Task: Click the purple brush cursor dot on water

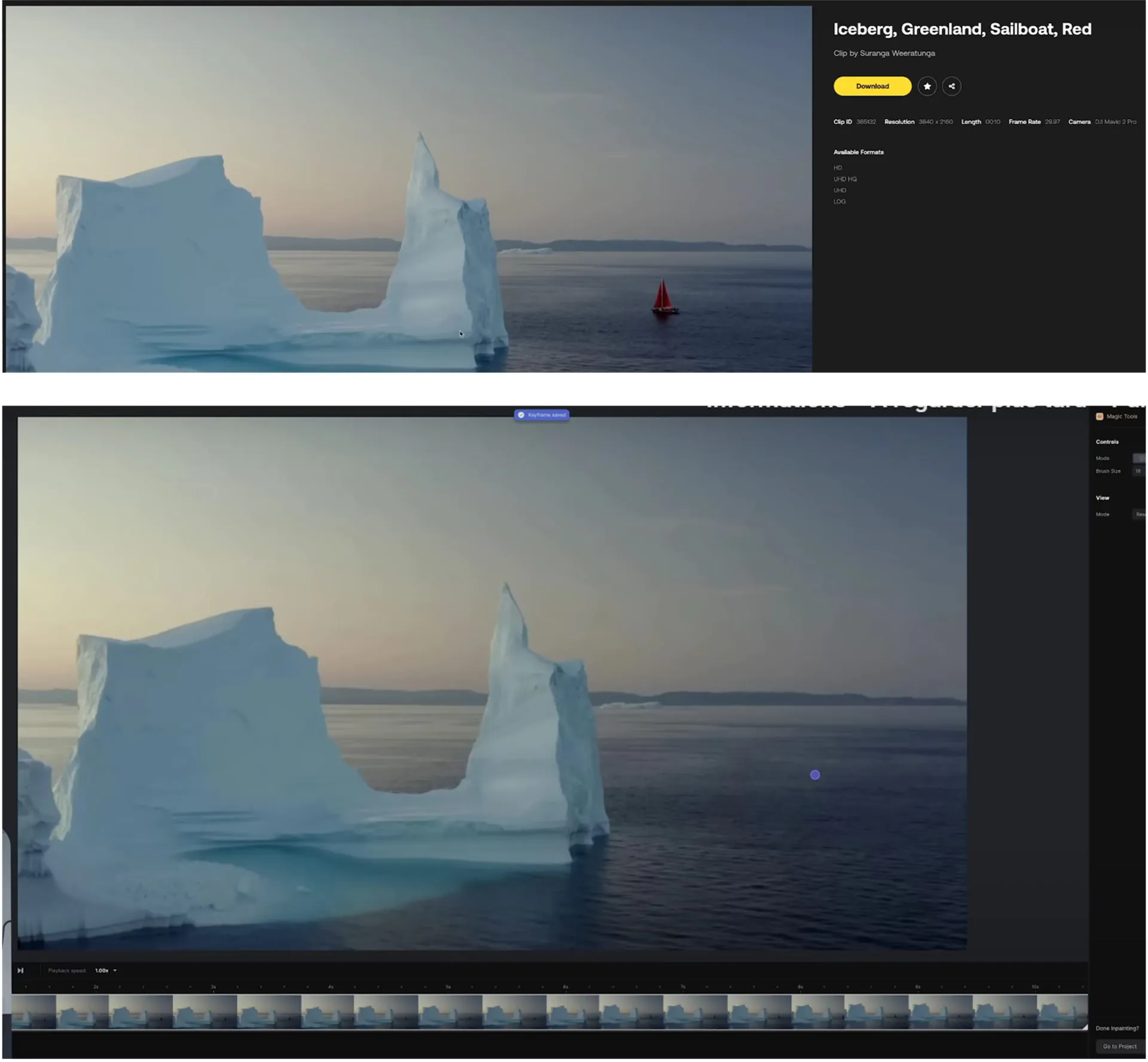Action: [815, 775]
